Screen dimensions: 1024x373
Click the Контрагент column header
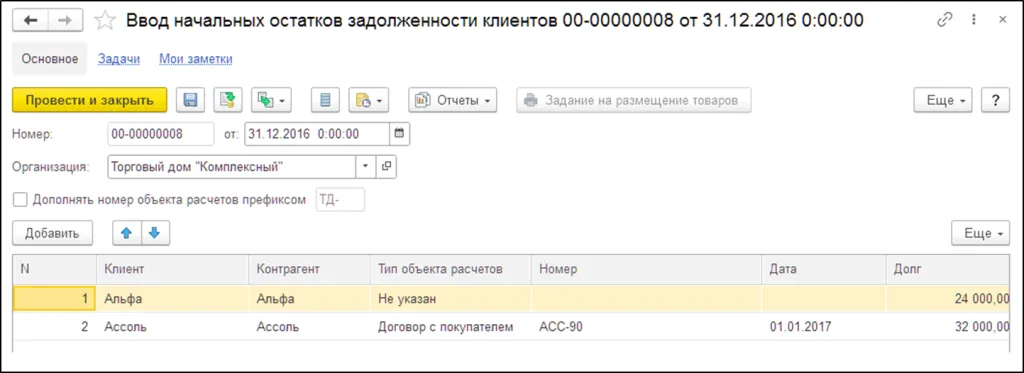(x=309, y=269)
